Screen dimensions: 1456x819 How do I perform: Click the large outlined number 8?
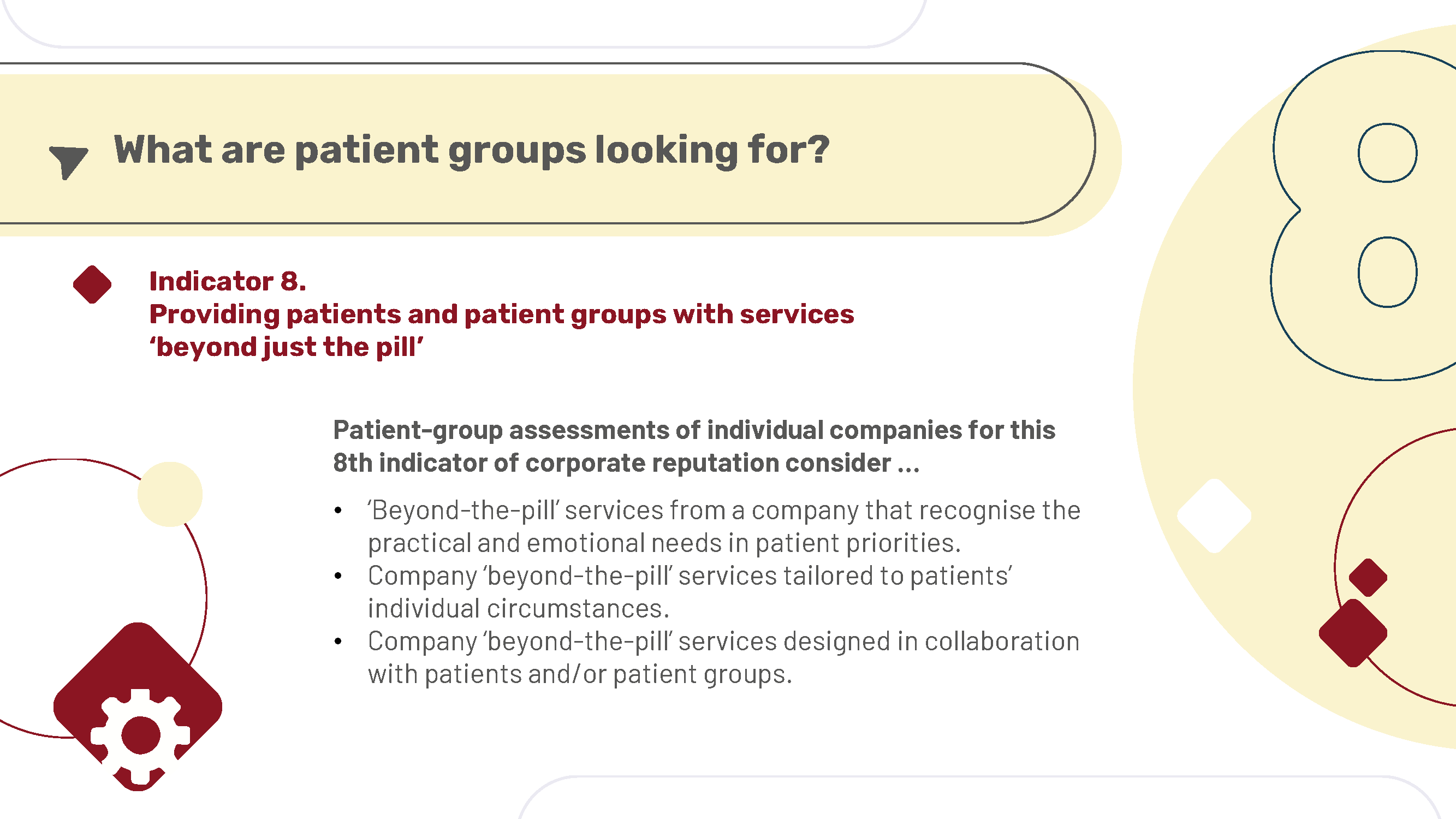click(x=1364, y=215)
